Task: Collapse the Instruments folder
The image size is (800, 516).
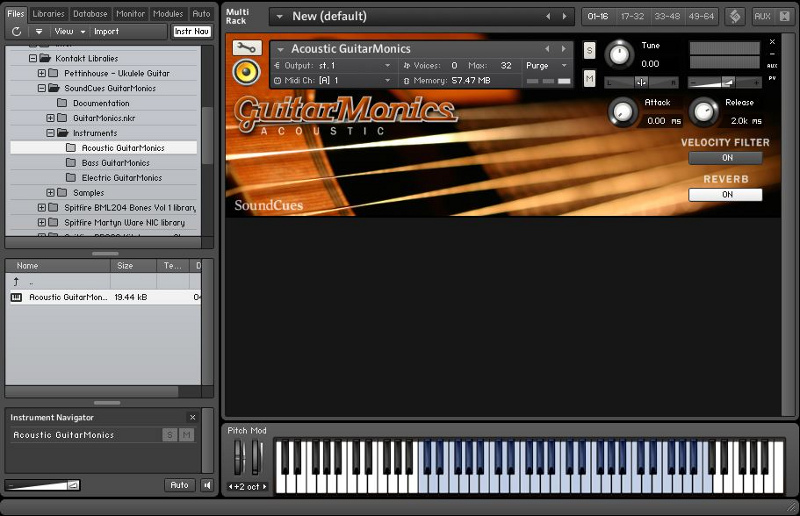Action: tap(51, 133)
